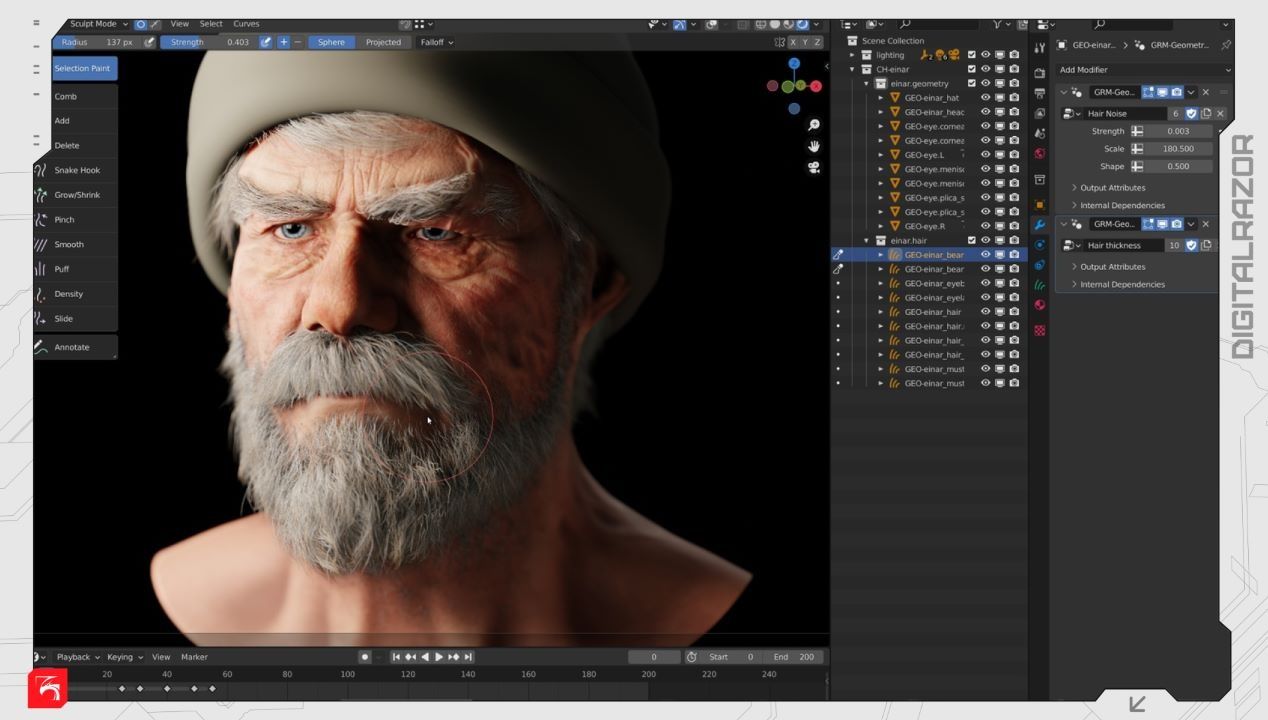Screen dimensions: 1268x720
Task: Open the Select menu in the header
Action: 211,24
